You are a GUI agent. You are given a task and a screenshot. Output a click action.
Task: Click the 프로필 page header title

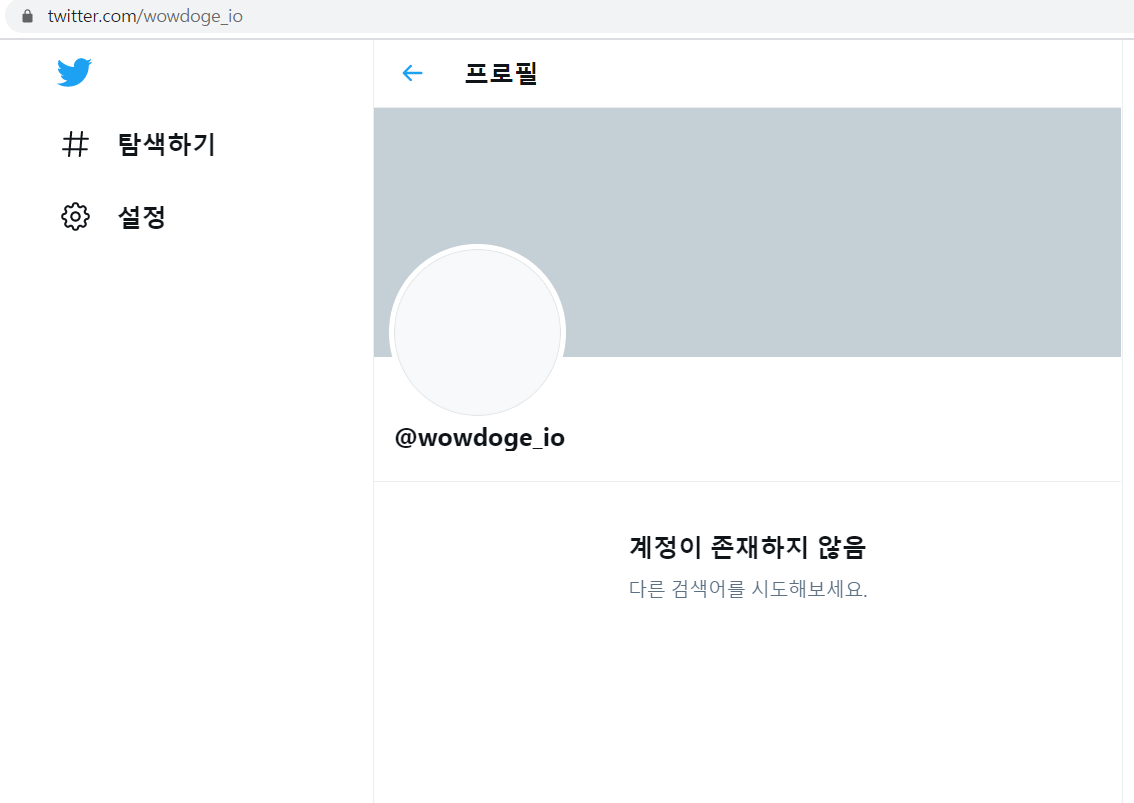500,73
